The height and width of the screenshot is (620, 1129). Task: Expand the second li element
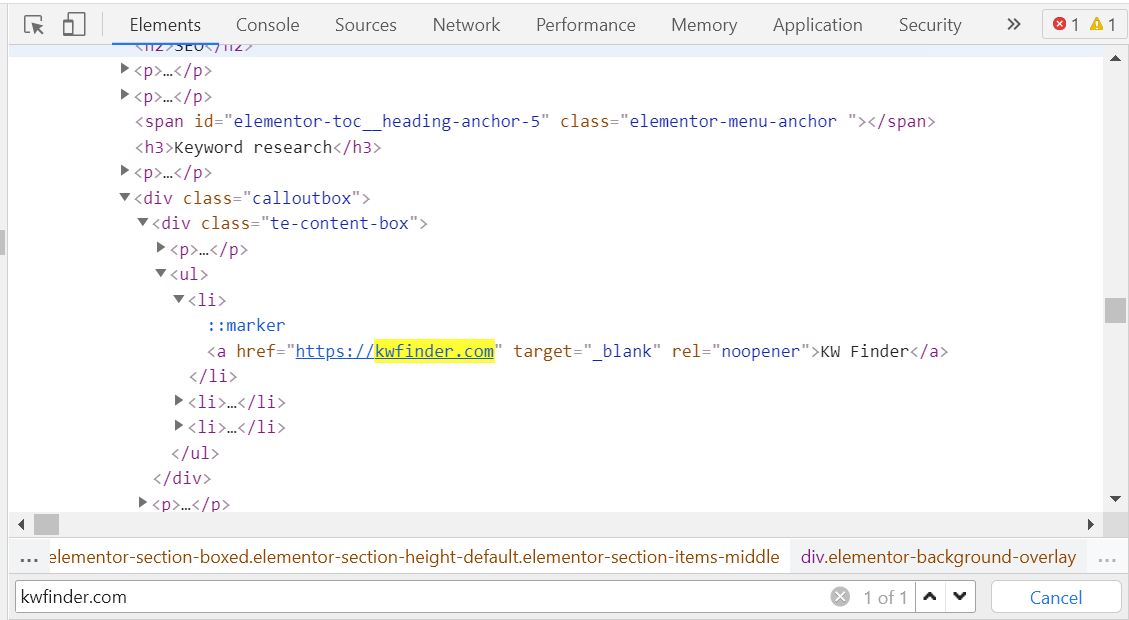tap(179, 400)
